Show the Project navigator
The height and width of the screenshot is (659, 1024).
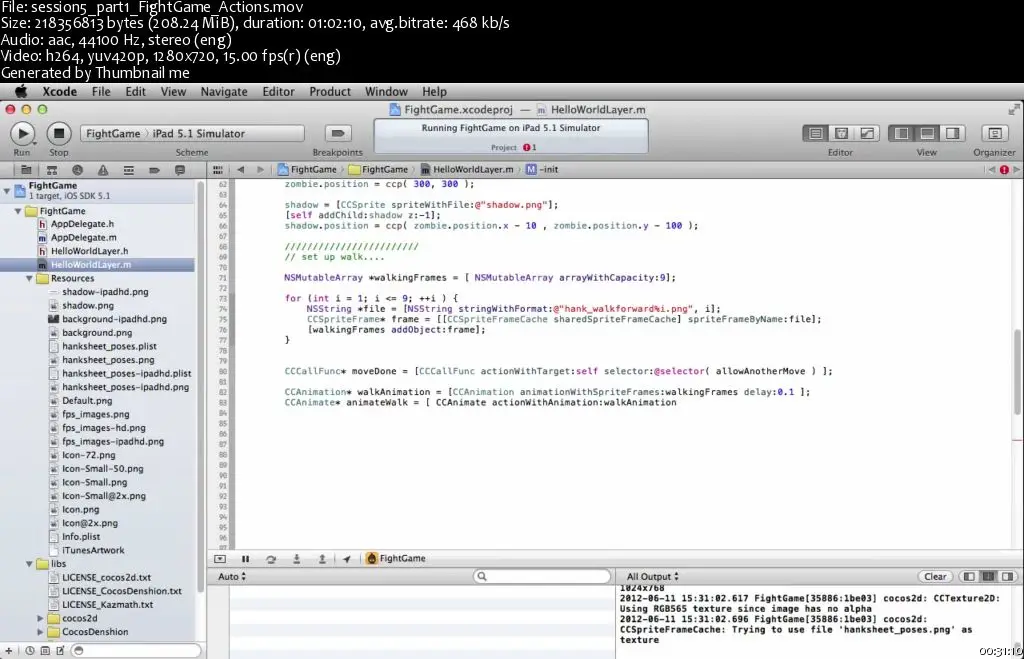point(26,170)
